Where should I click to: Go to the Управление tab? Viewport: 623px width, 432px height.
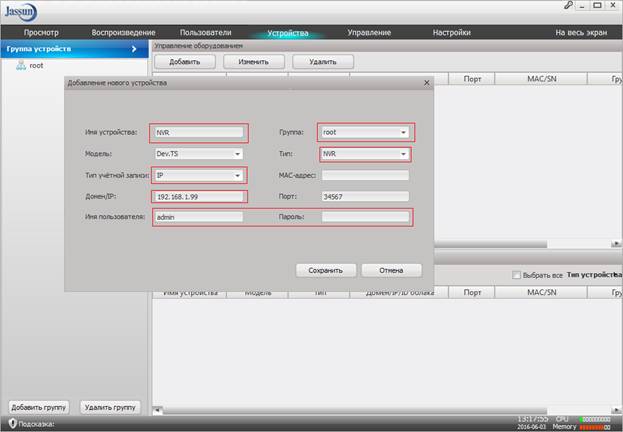pos(369,33)
